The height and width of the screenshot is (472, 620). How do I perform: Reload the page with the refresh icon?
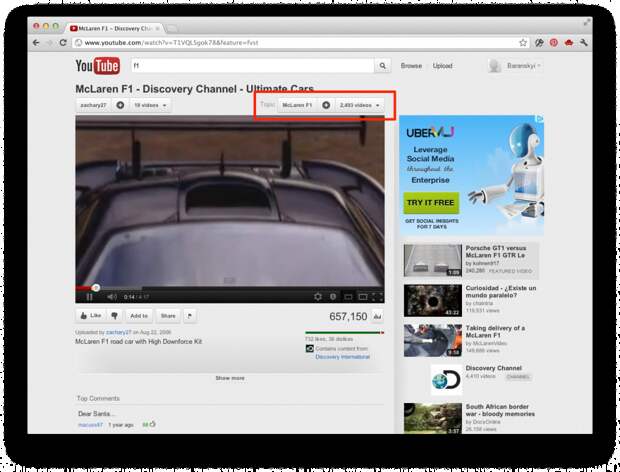click(x=63, y=43)
